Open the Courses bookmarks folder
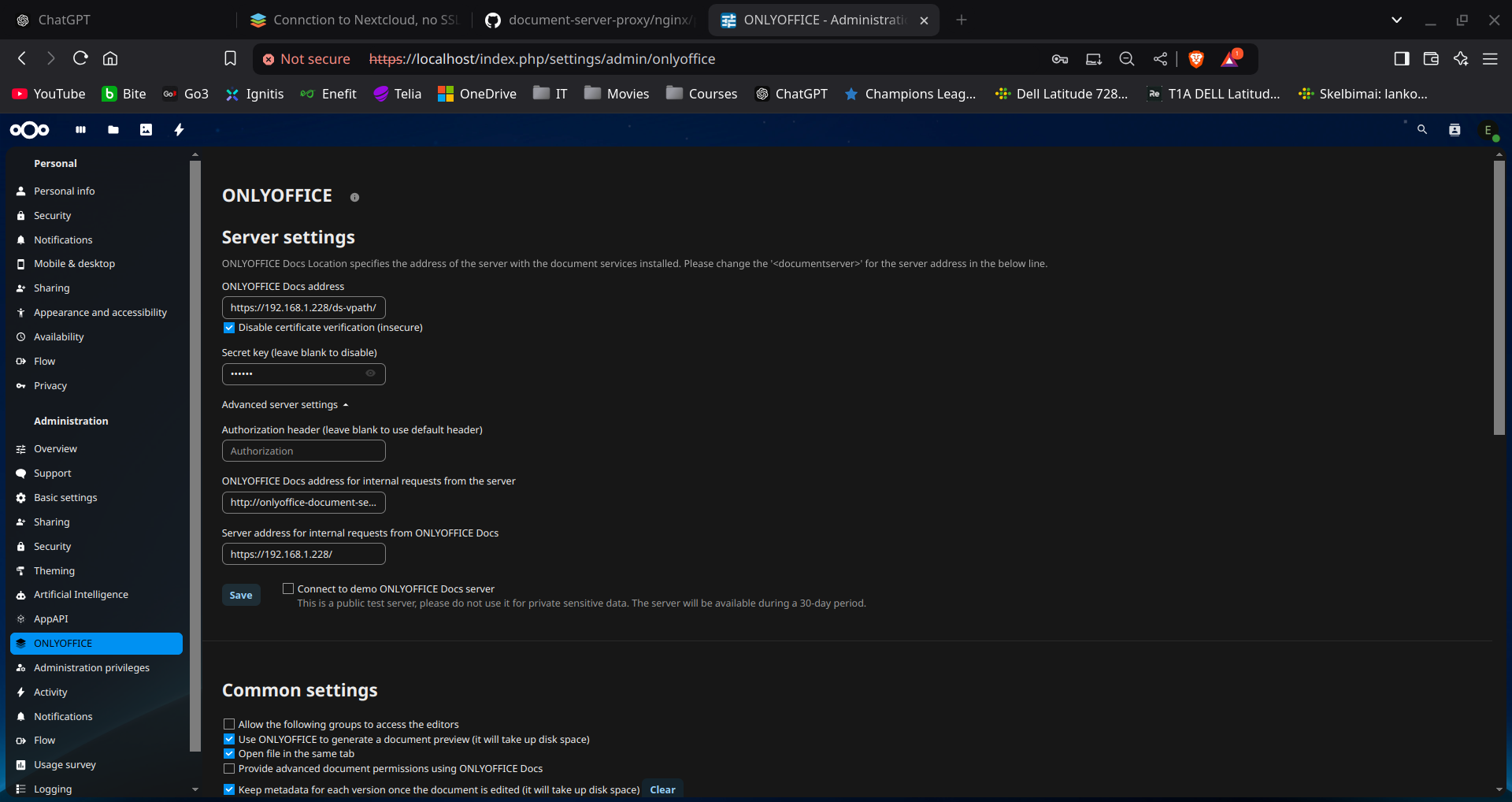This screenshot has width=1512, height=802. click(702, 94)
